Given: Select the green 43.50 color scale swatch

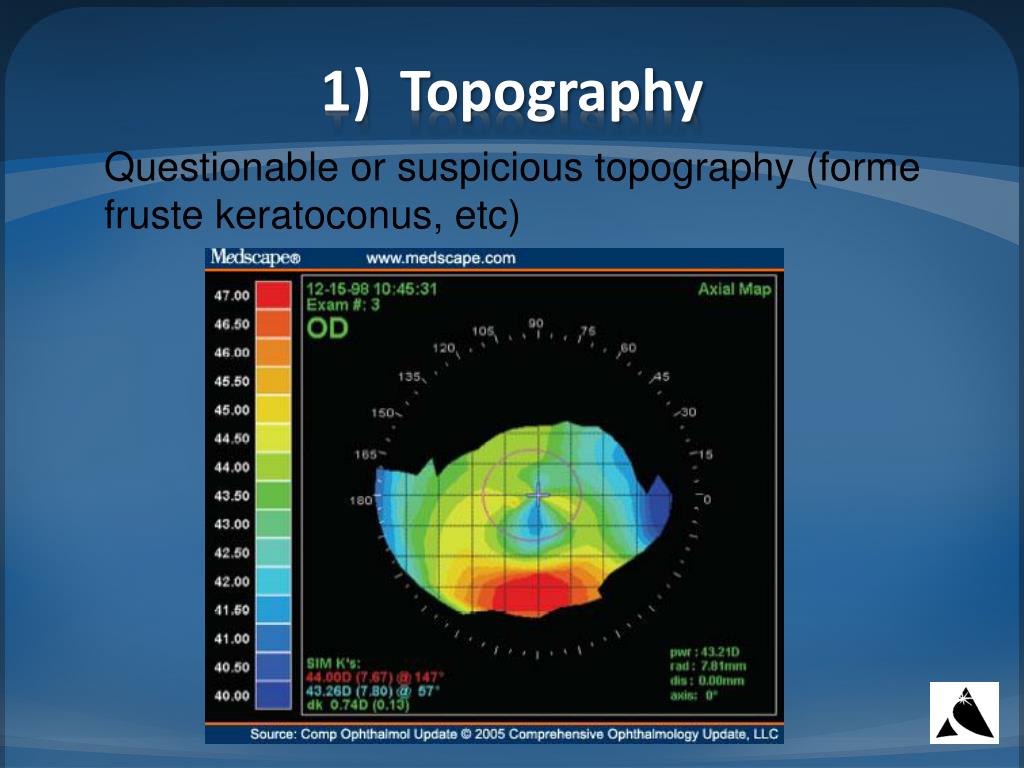Looking at the screenshot, I should [273, 496].
